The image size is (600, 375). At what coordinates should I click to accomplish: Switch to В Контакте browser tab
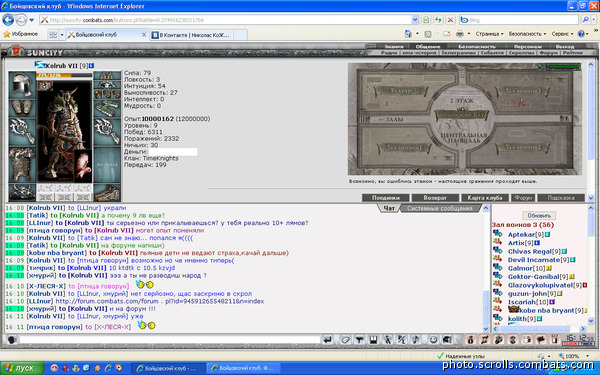191,35
